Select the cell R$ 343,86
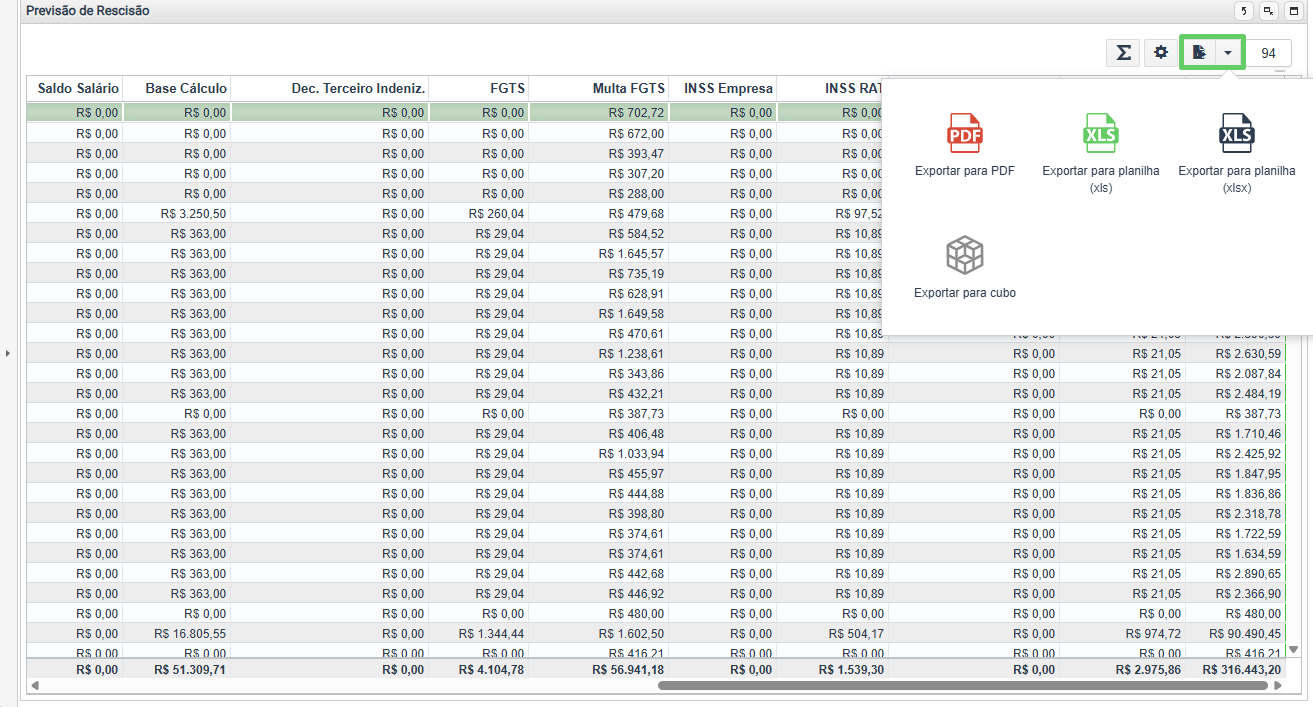The width and height of the screenshot is (1313, 707). tap(599, 373)
